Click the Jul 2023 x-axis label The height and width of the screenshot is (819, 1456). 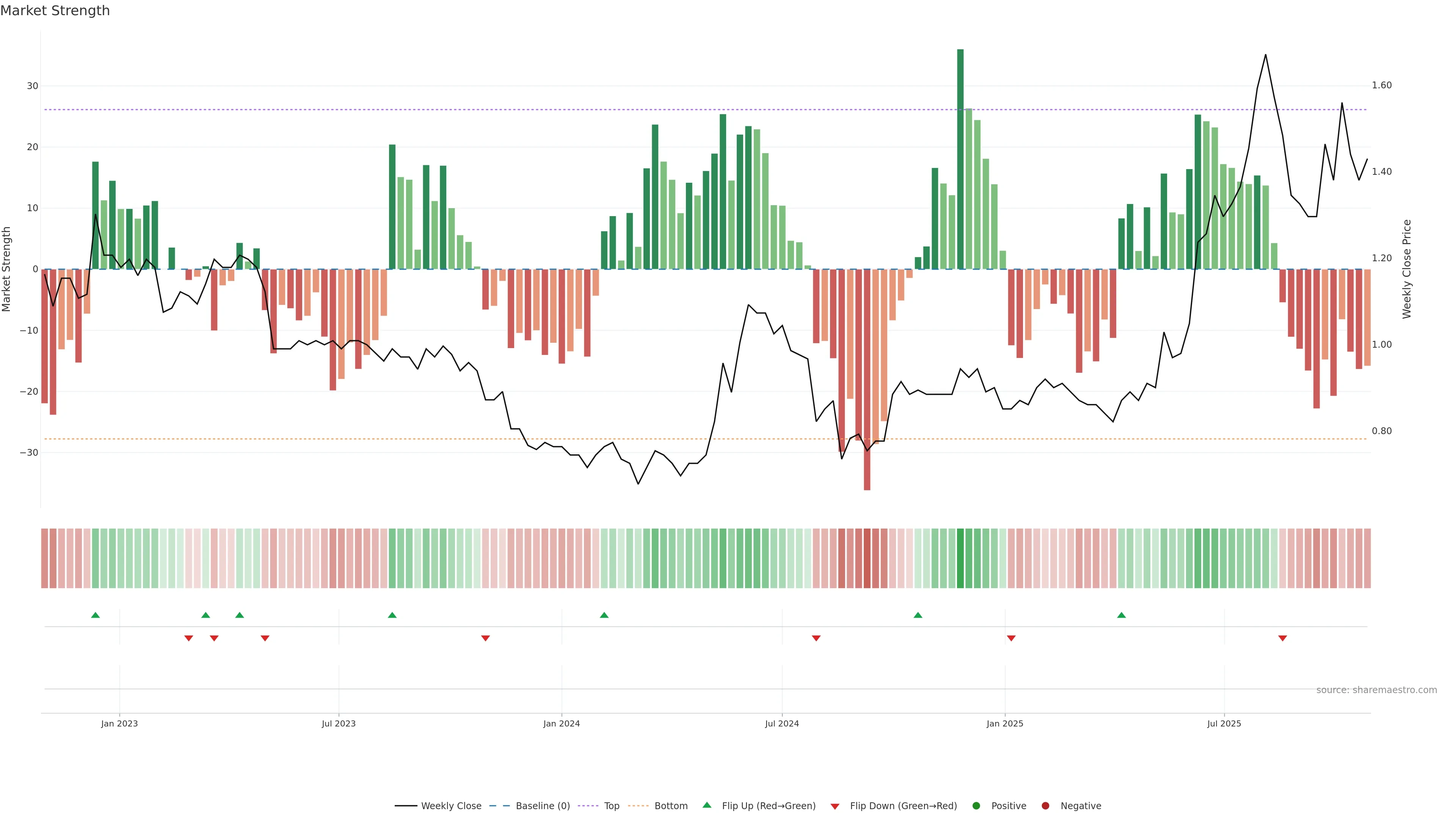[339, 723]
